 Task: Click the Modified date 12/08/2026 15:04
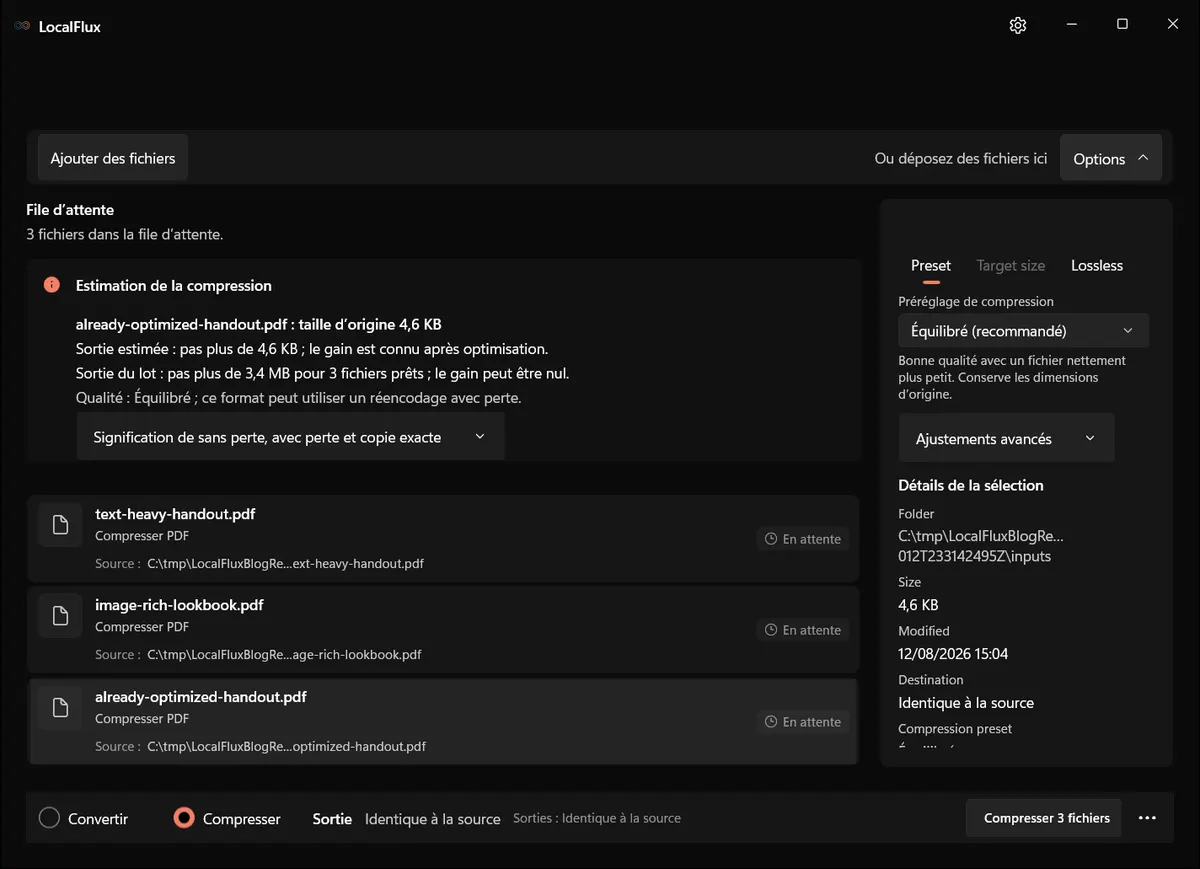tap(953, 654)
